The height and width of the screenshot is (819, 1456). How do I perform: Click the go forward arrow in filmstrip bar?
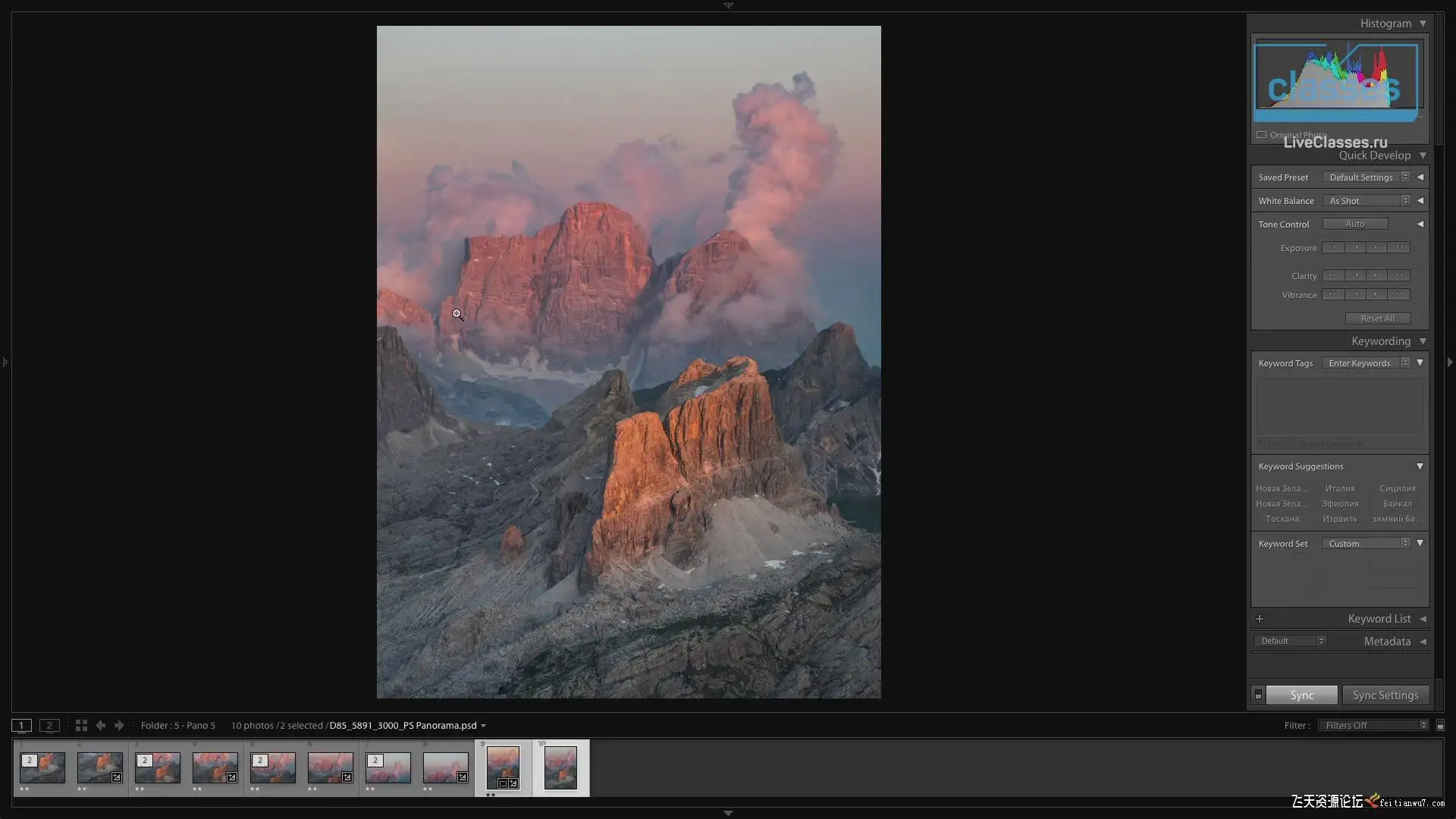point(119,726)
